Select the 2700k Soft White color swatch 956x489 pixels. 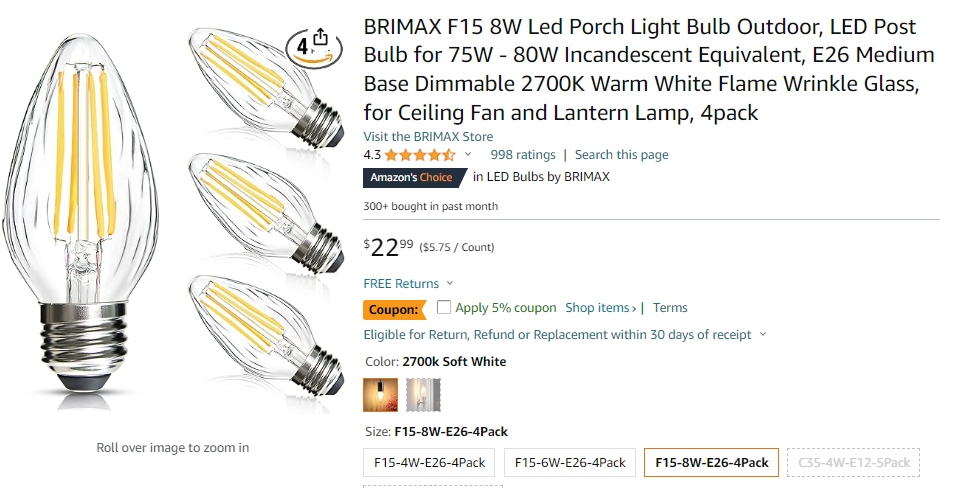click(380, 395)
